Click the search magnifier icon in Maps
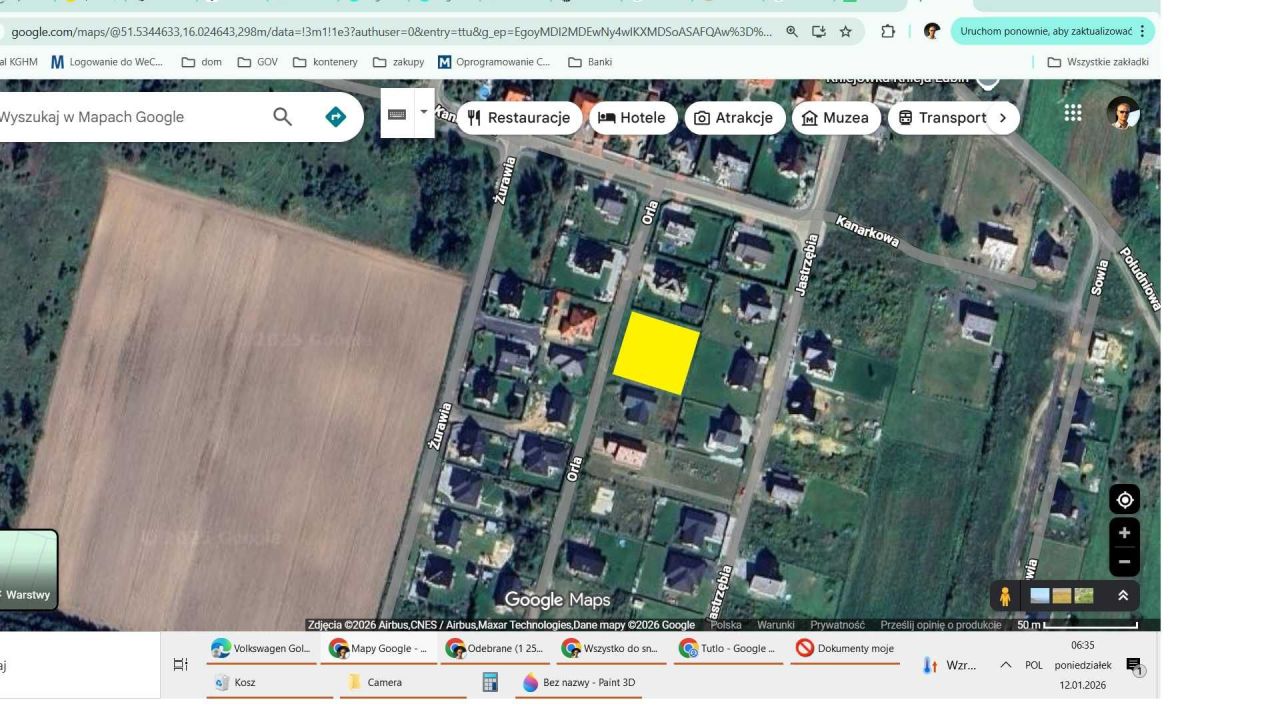1280x720 pixels. point(283,117)
